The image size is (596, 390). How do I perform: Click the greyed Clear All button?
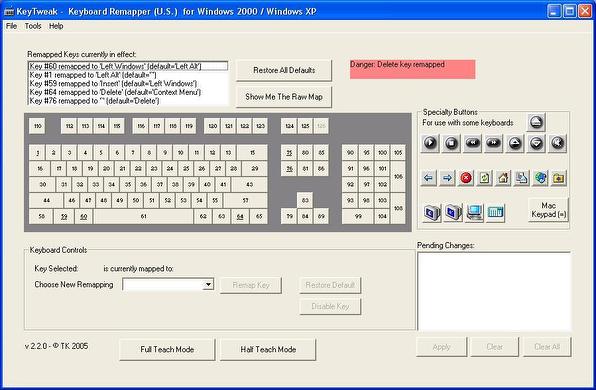[547, 347]
